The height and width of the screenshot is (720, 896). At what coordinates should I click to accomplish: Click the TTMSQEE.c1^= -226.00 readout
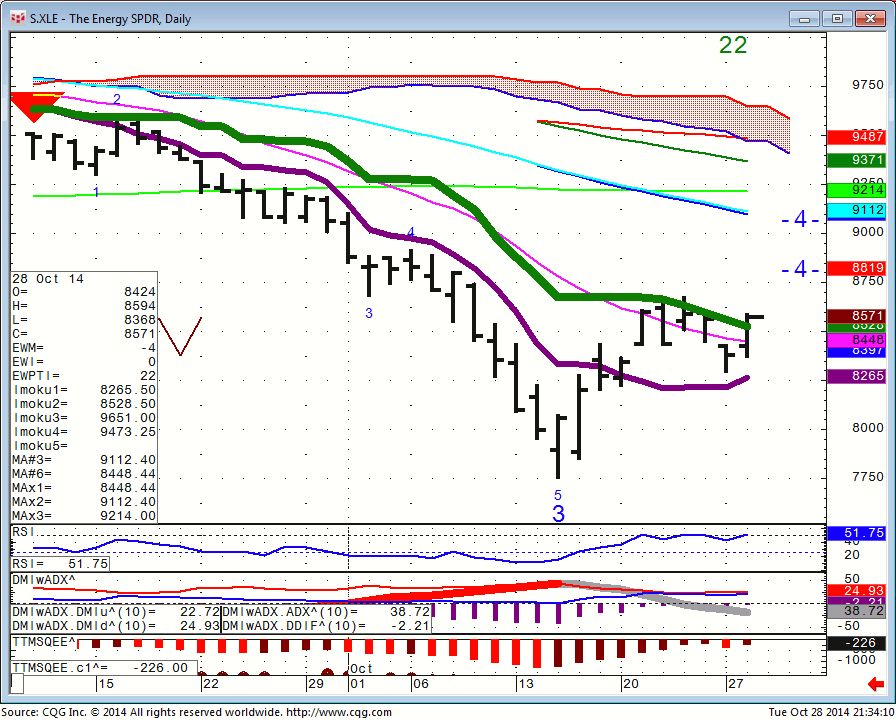click(x=105, y=667)
